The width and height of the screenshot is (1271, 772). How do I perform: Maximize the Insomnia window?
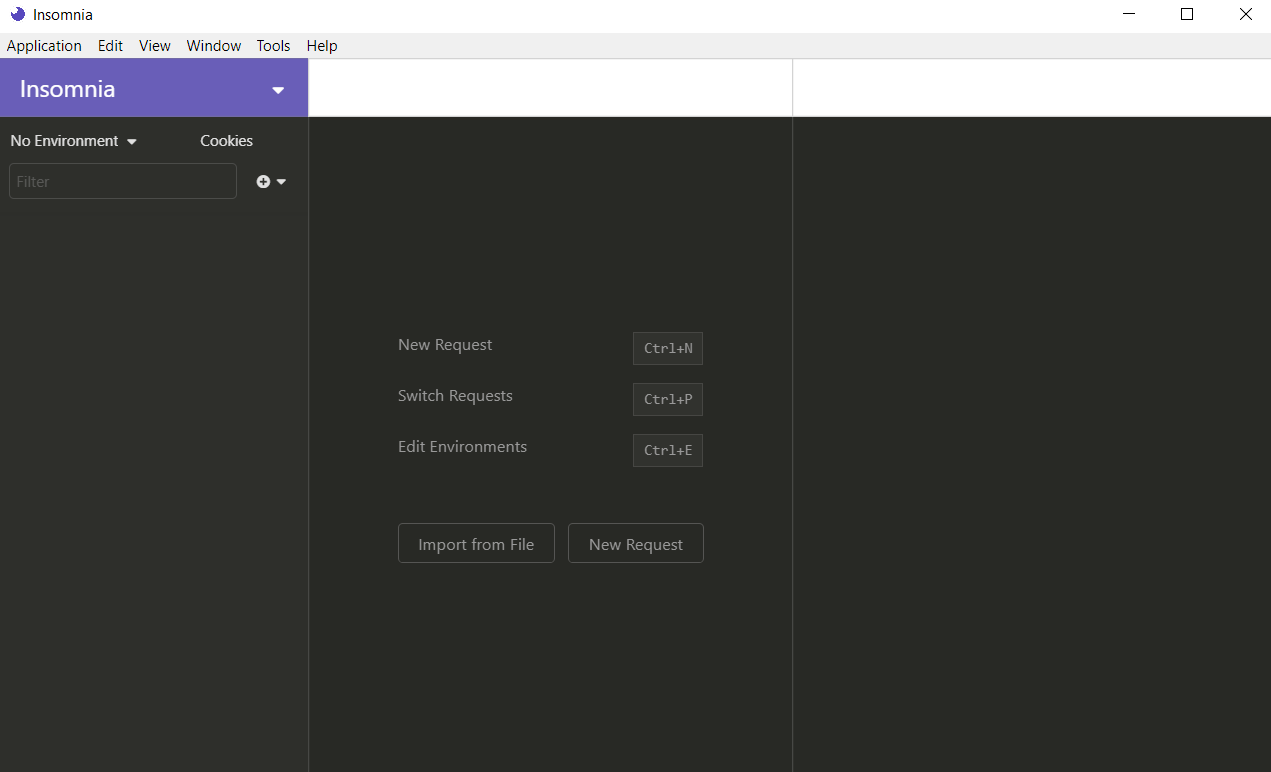point(1187,15)
